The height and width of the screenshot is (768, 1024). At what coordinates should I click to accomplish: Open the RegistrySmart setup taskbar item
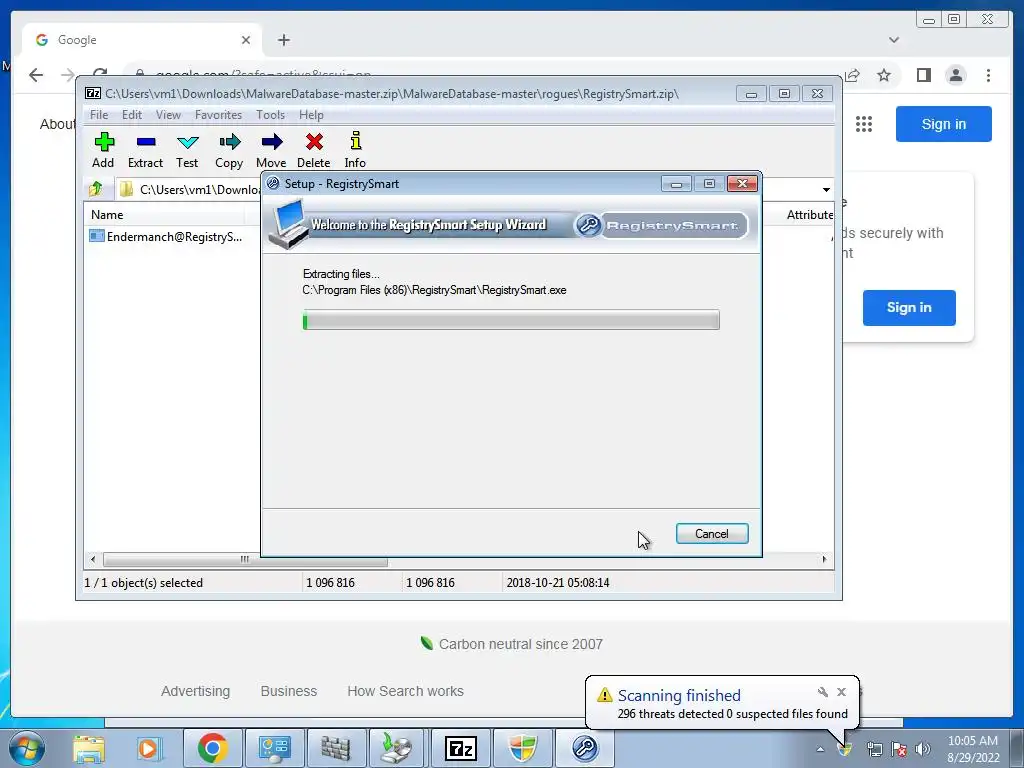[584, 748]
